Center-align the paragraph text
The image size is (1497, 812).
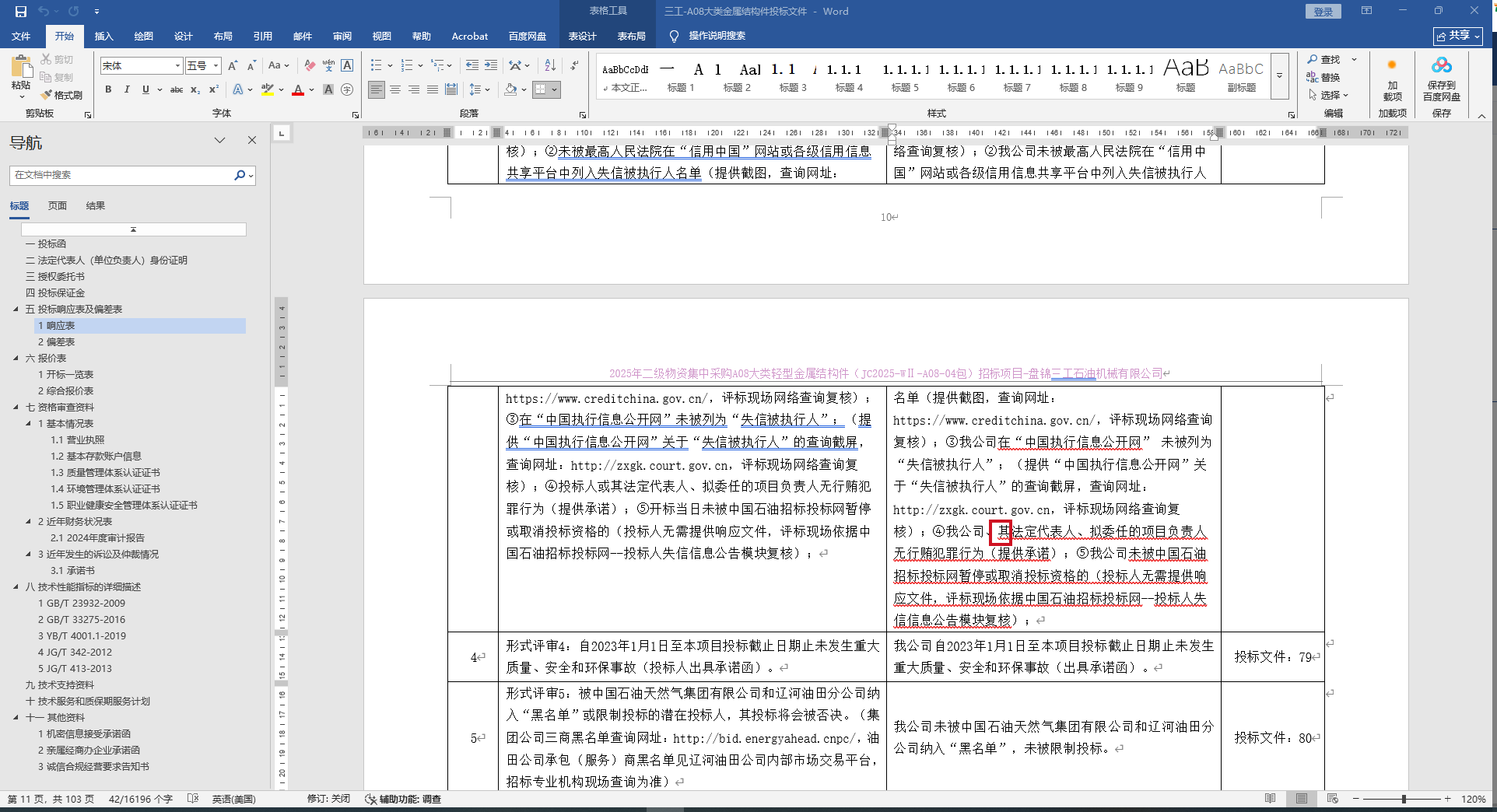click(x=395, y=89)
